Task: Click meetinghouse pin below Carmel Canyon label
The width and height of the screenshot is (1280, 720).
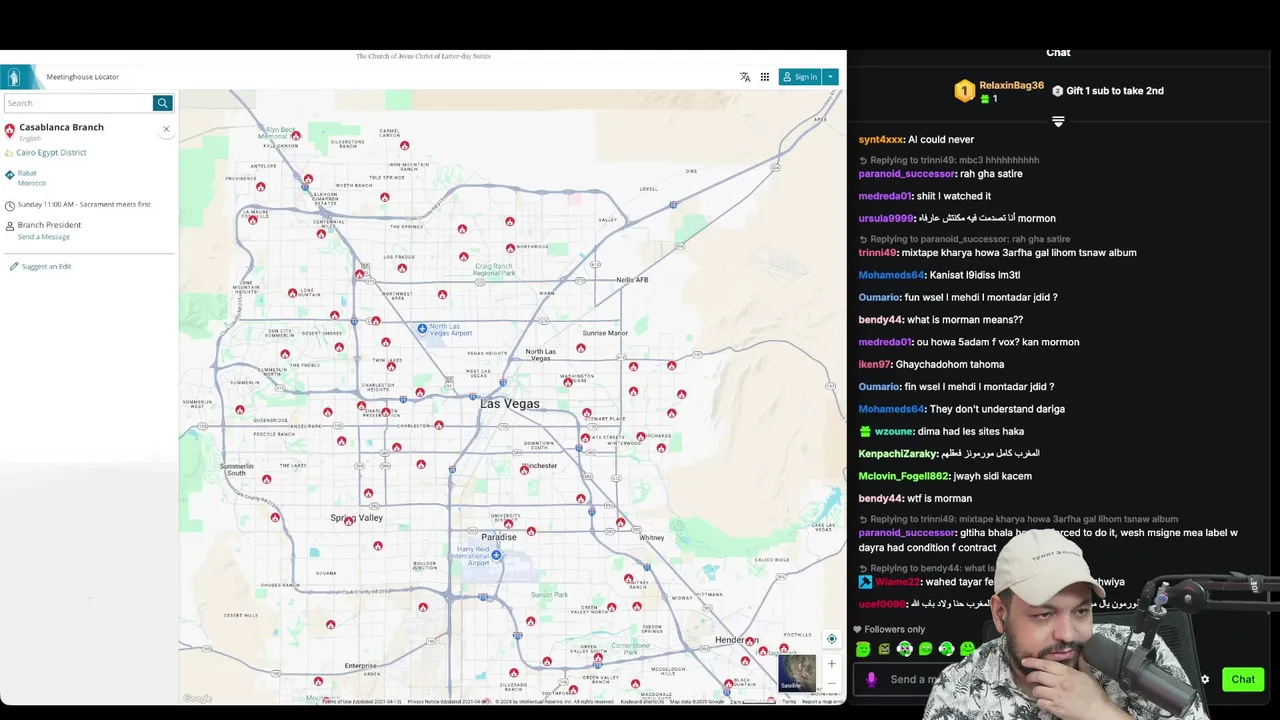Action: pos(404,146)
